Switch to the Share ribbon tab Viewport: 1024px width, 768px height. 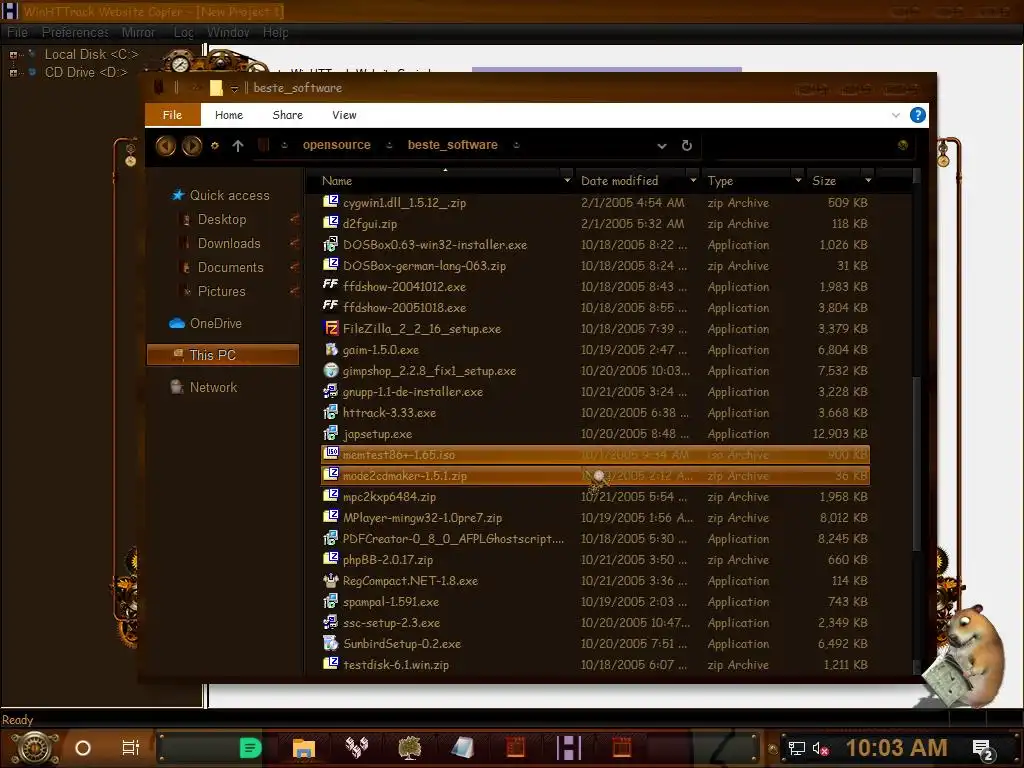287,115
